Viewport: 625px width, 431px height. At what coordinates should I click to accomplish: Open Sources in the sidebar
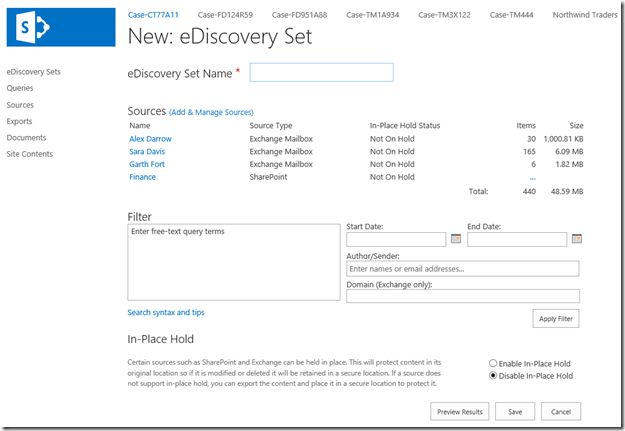point(20,105)
